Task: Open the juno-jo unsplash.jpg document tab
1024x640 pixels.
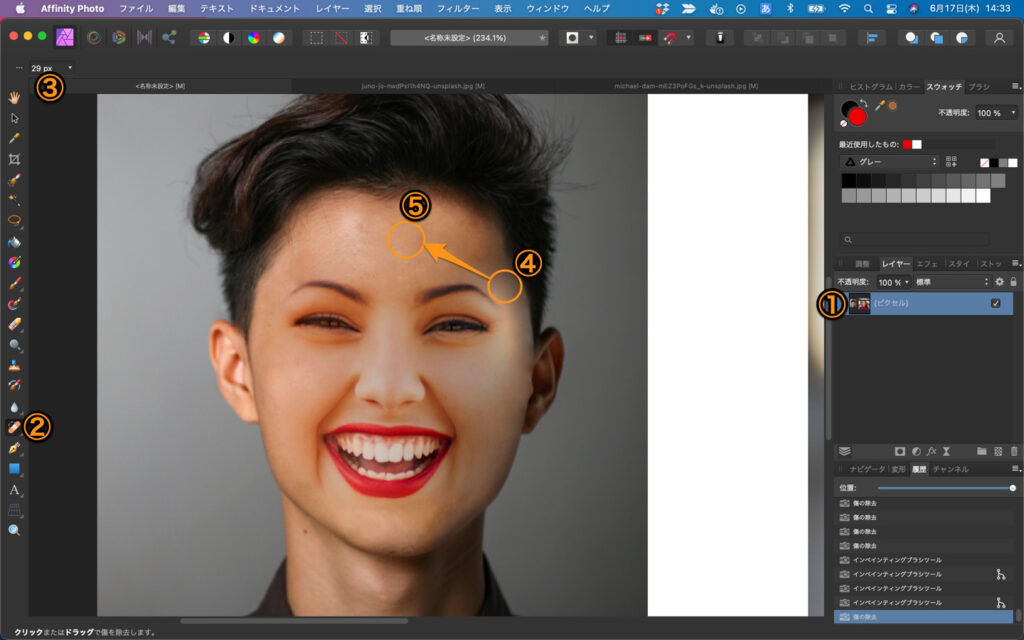Action: [423, 86]
